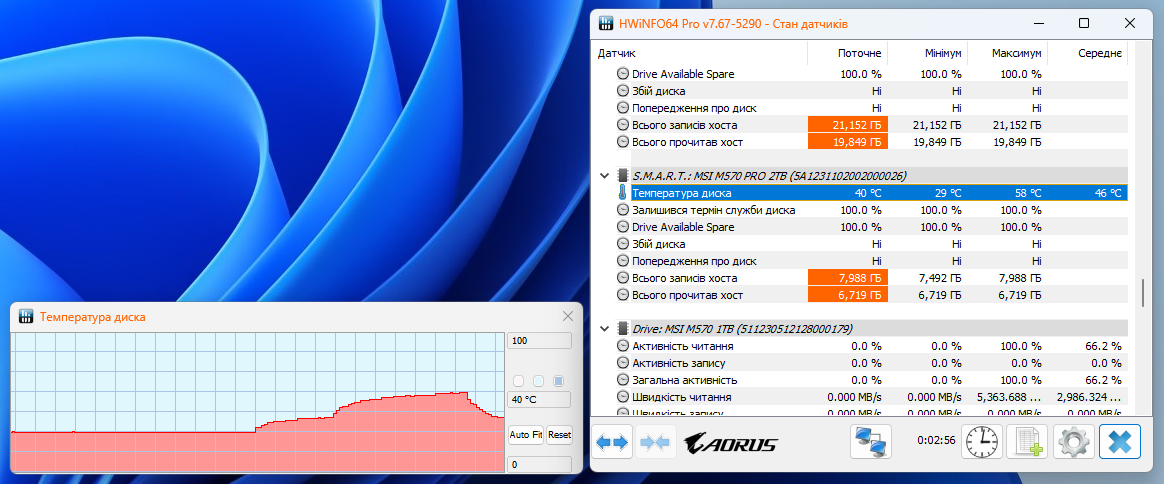Click the expand sensor columns arrows button
This screenshot has width=1164, height=484.
pos(612,442)
